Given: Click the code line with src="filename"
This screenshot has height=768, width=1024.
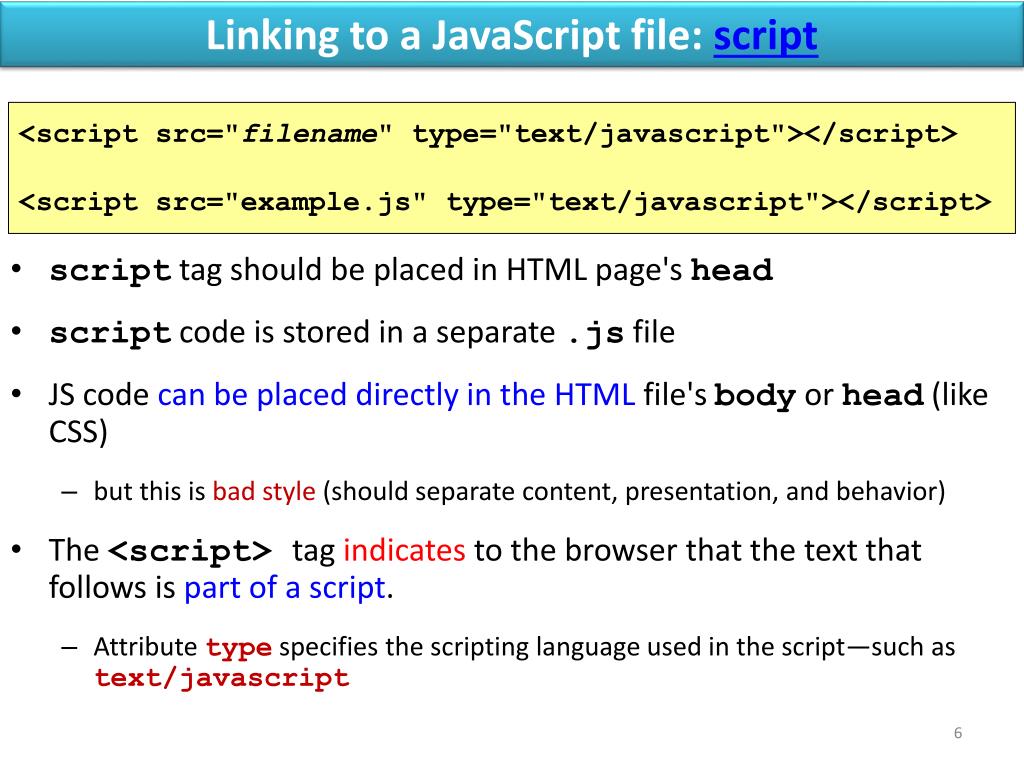Looking at the screenshot, I should (488, 134).
